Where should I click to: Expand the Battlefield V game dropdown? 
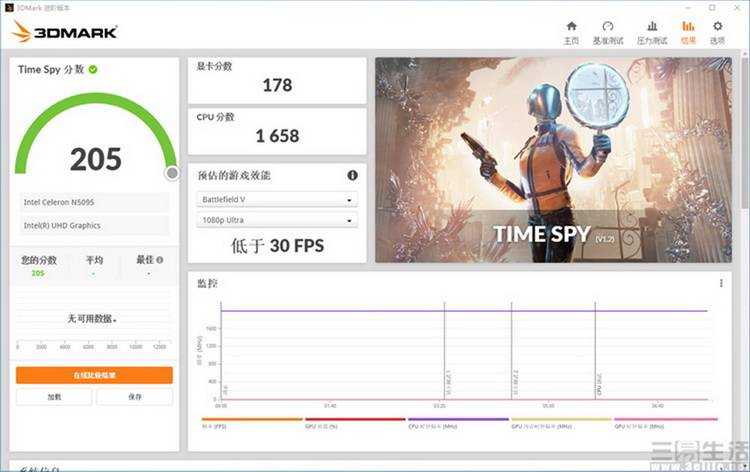coord(277,199)
